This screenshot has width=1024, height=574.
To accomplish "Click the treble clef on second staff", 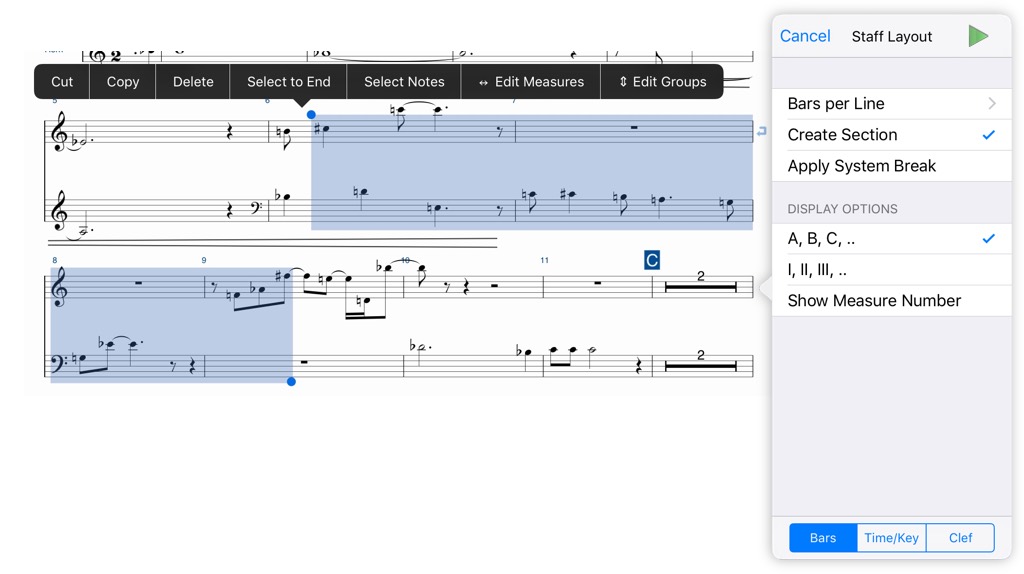I will coord(59,209).
